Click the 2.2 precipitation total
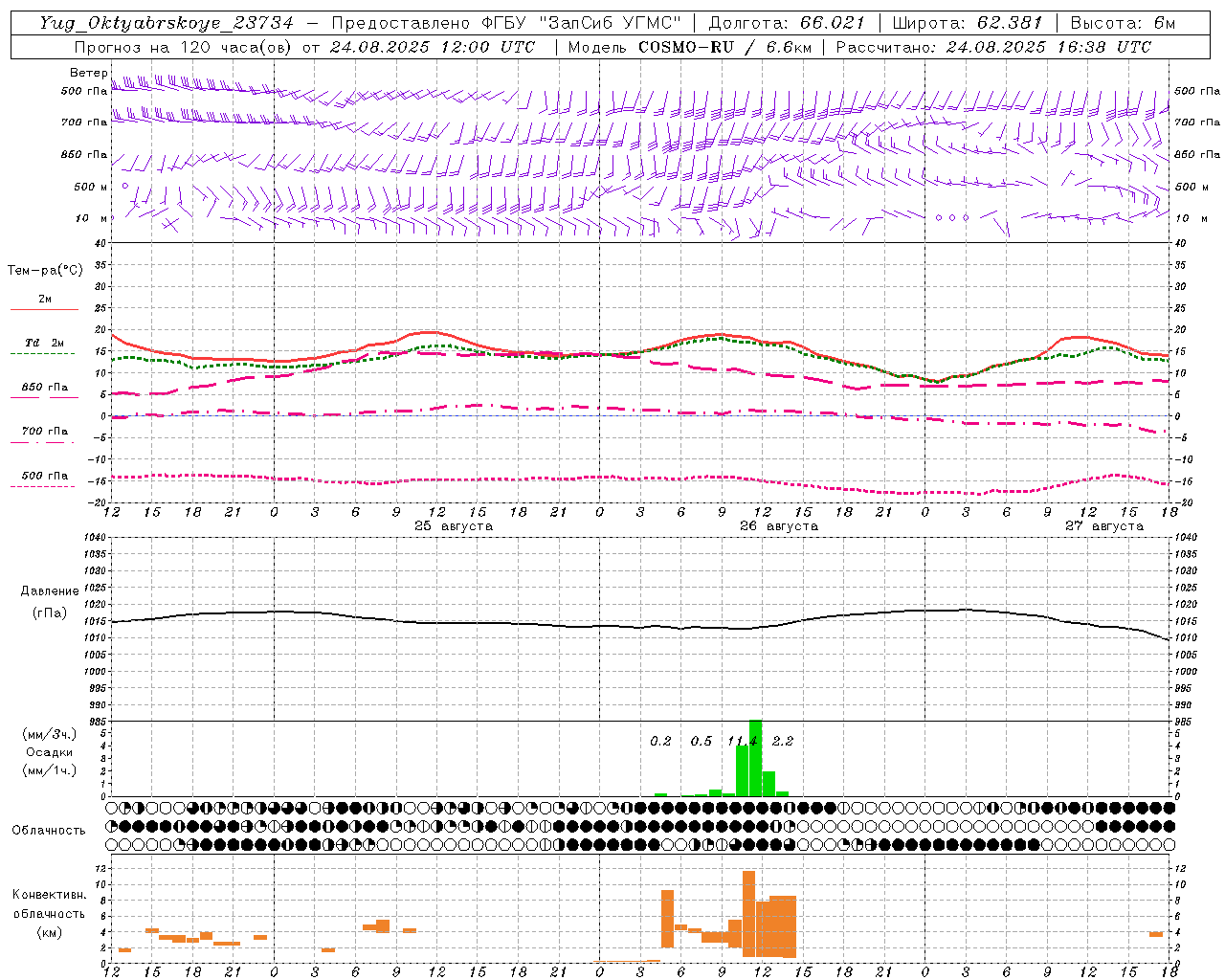This screenshot has height=980, width=1225. click(x=783, y=741)
